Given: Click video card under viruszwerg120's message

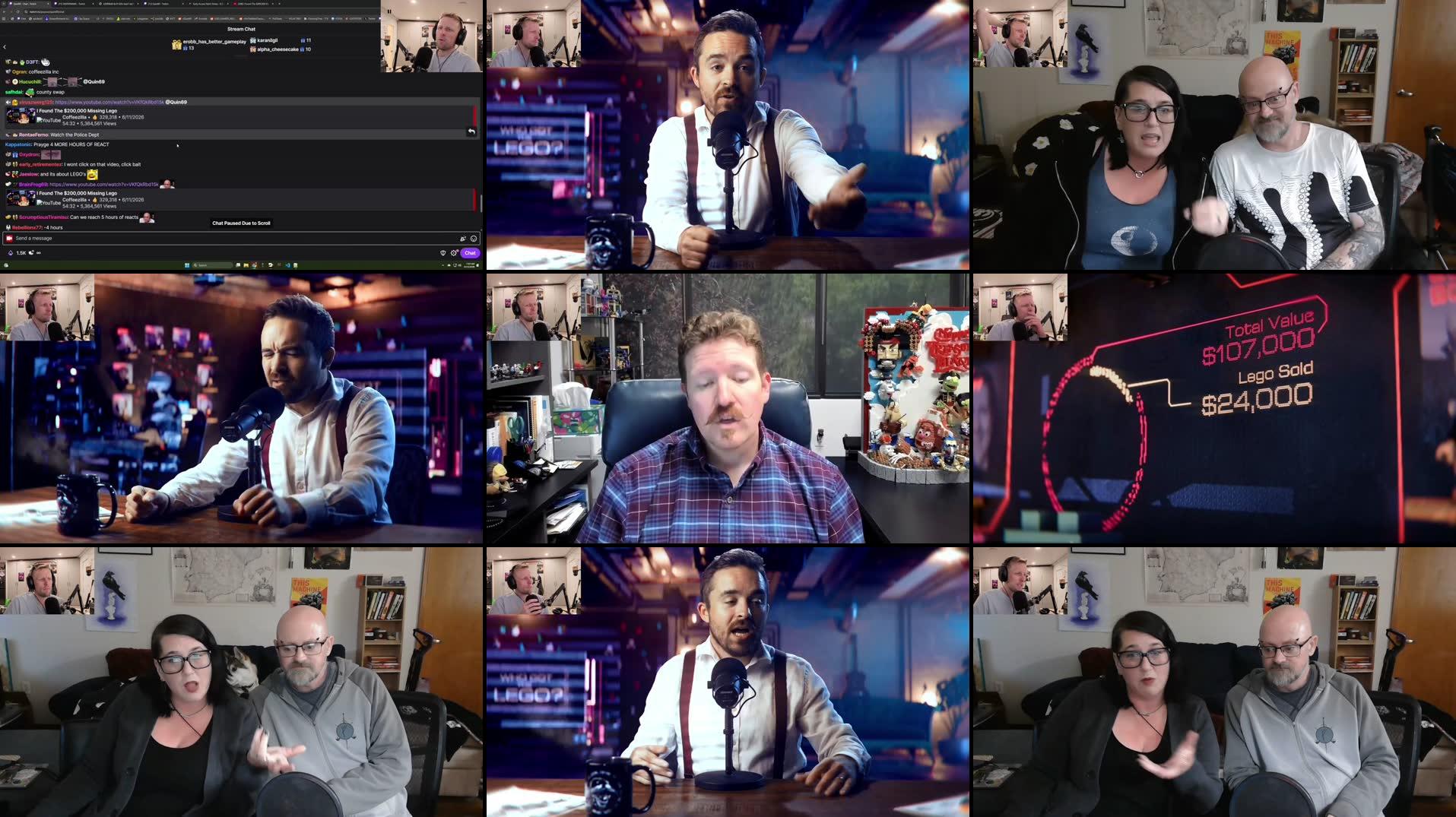Looking at the screenshot, I should point(240,117).
